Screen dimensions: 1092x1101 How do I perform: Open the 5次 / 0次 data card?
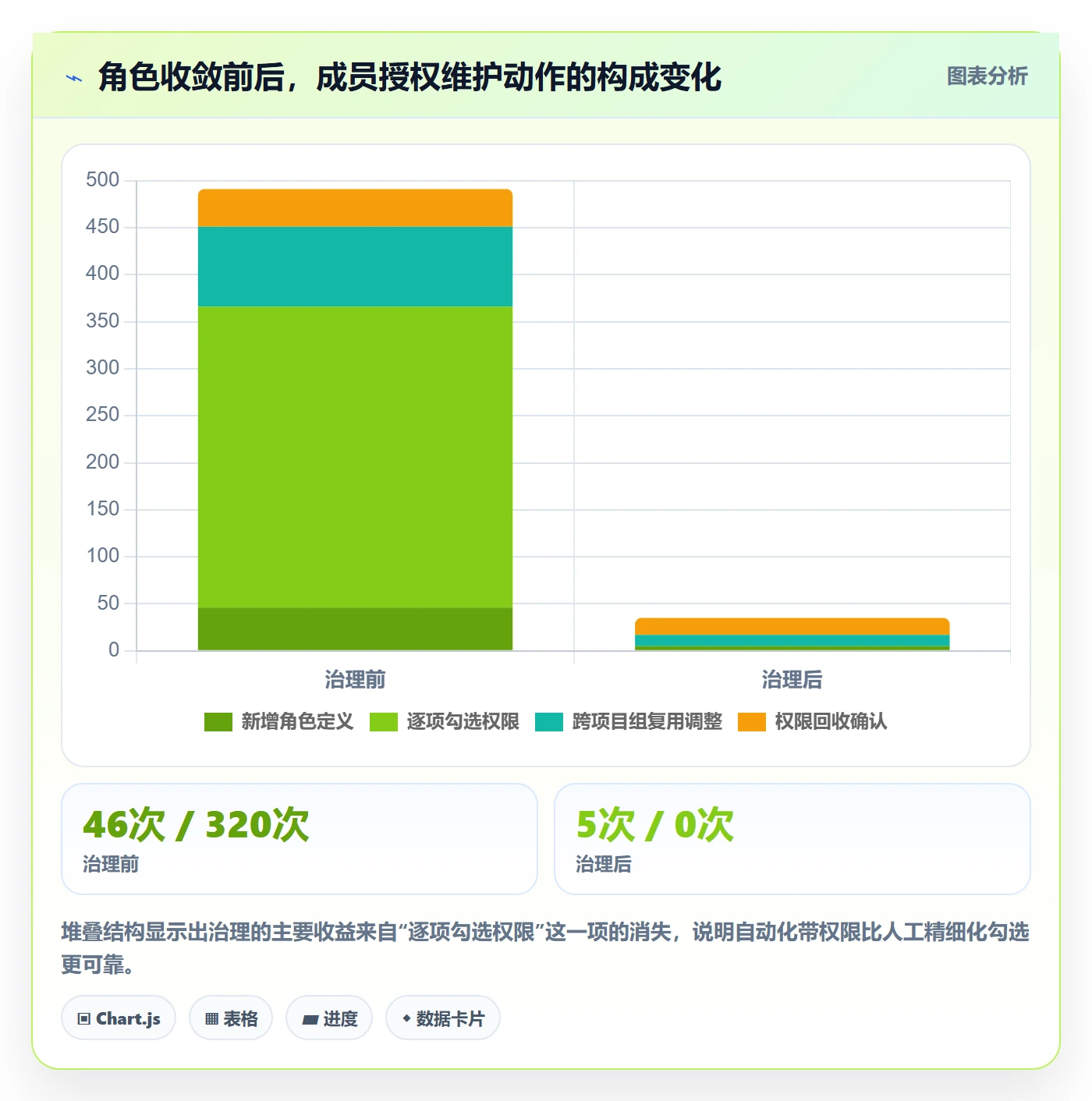(792, 839)
